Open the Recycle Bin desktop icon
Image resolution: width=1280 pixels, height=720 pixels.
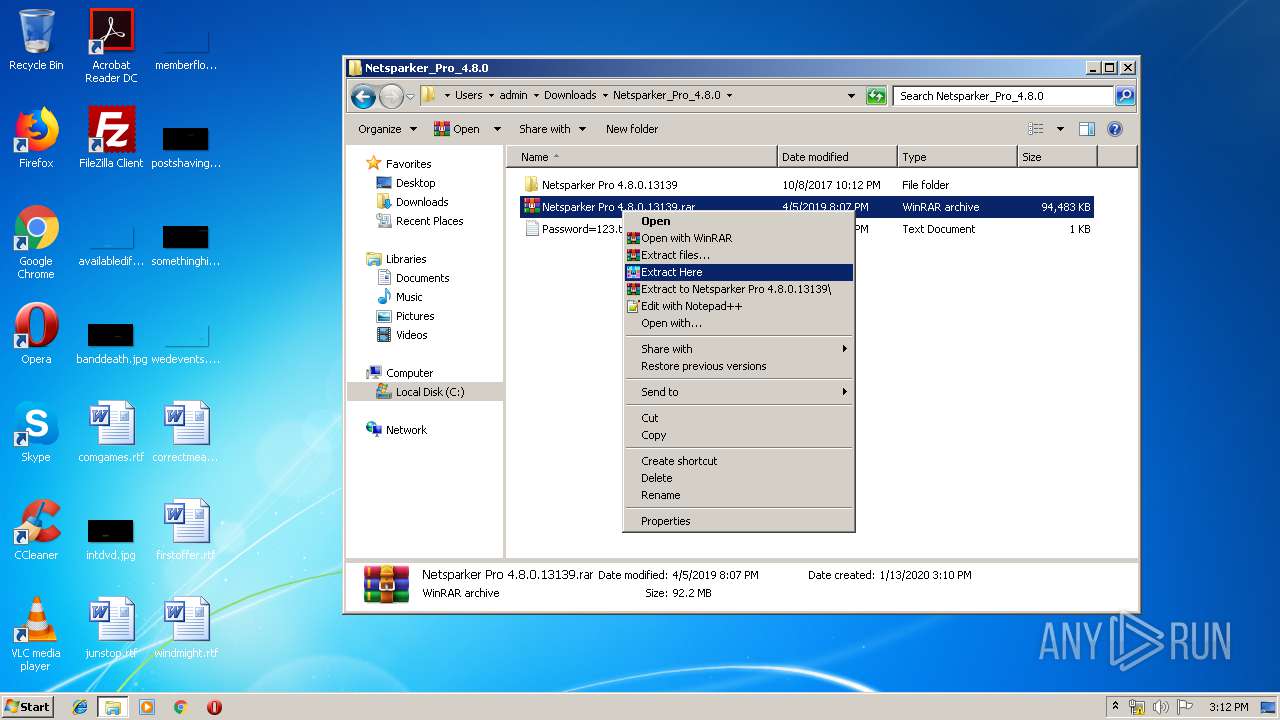coord(36,40)
